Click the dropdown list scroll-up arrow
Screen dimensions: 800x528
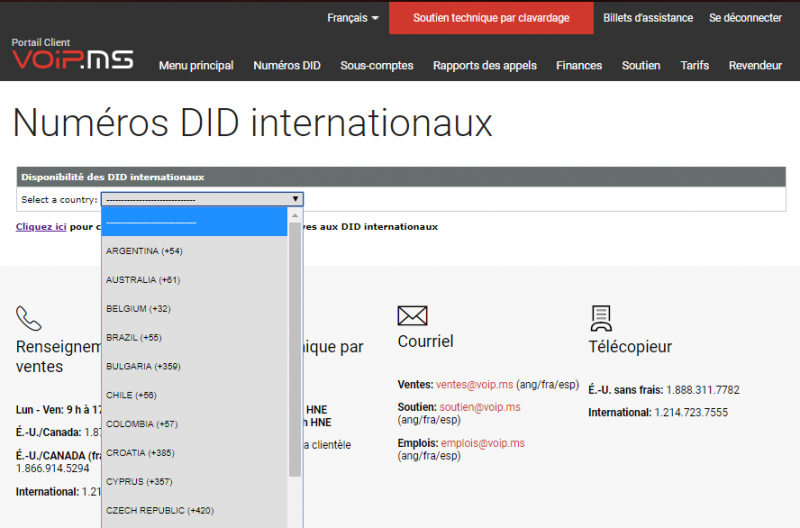point(295,216)
